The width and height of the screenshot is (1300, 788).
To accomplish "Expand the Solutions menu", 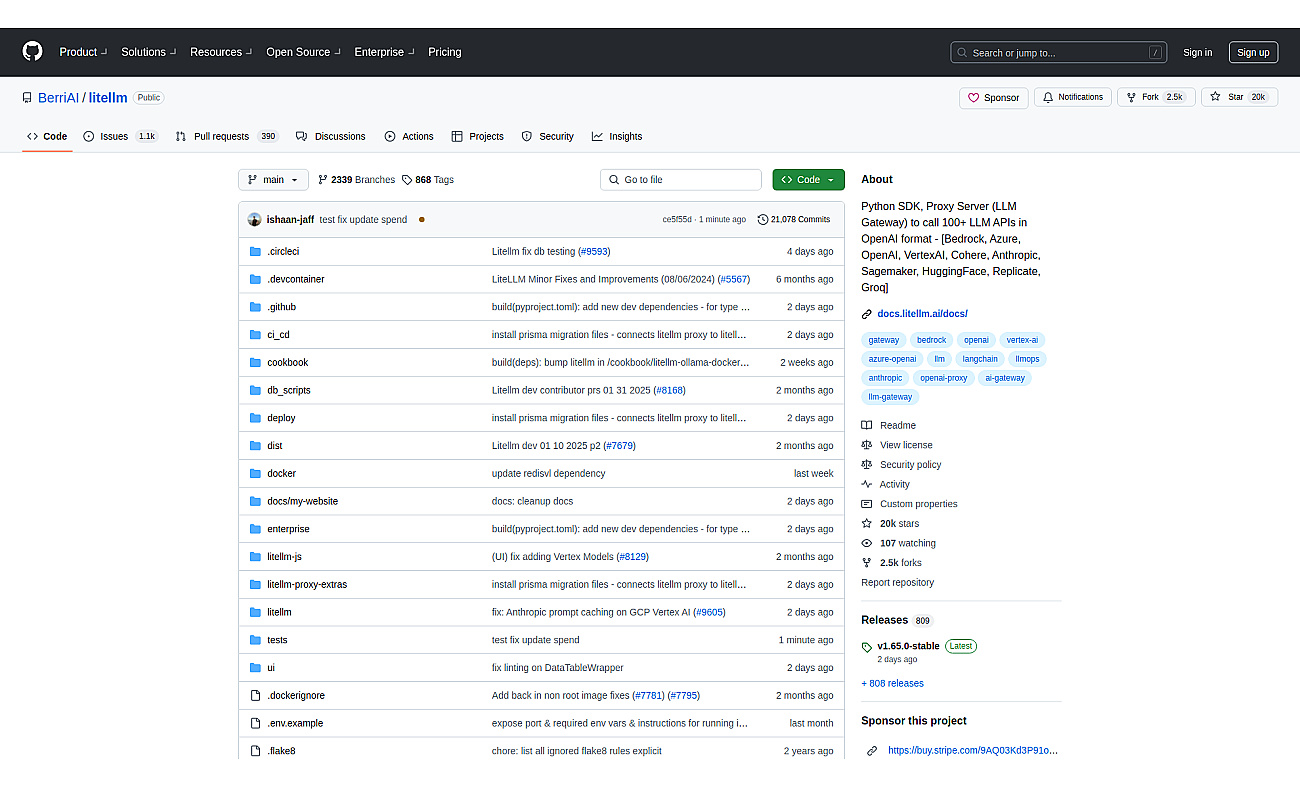I will 148,52.
